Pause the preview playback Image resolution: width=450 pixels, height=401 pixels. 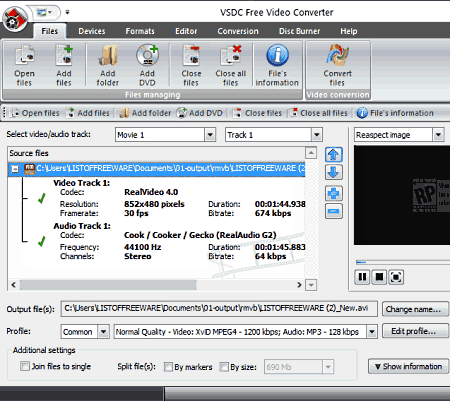tap(362, 277)
